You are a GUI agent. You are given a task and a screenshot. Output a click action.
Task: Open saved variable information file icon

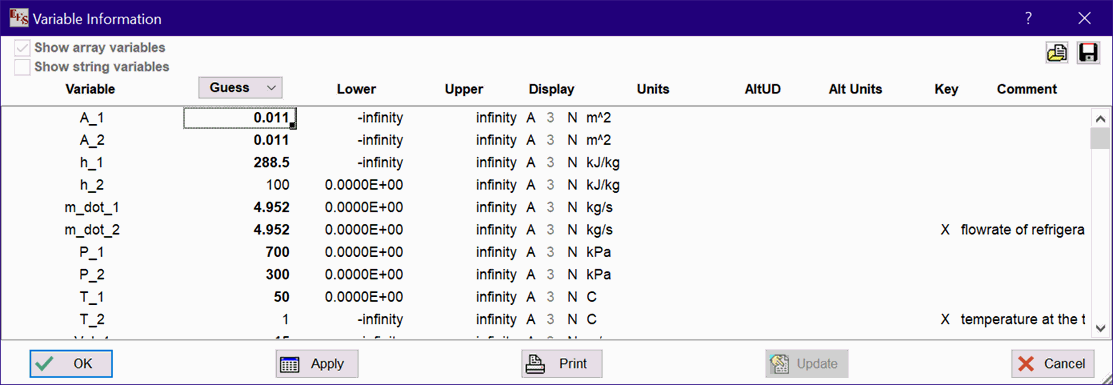pyautogui.click(x=1057, y=53)
